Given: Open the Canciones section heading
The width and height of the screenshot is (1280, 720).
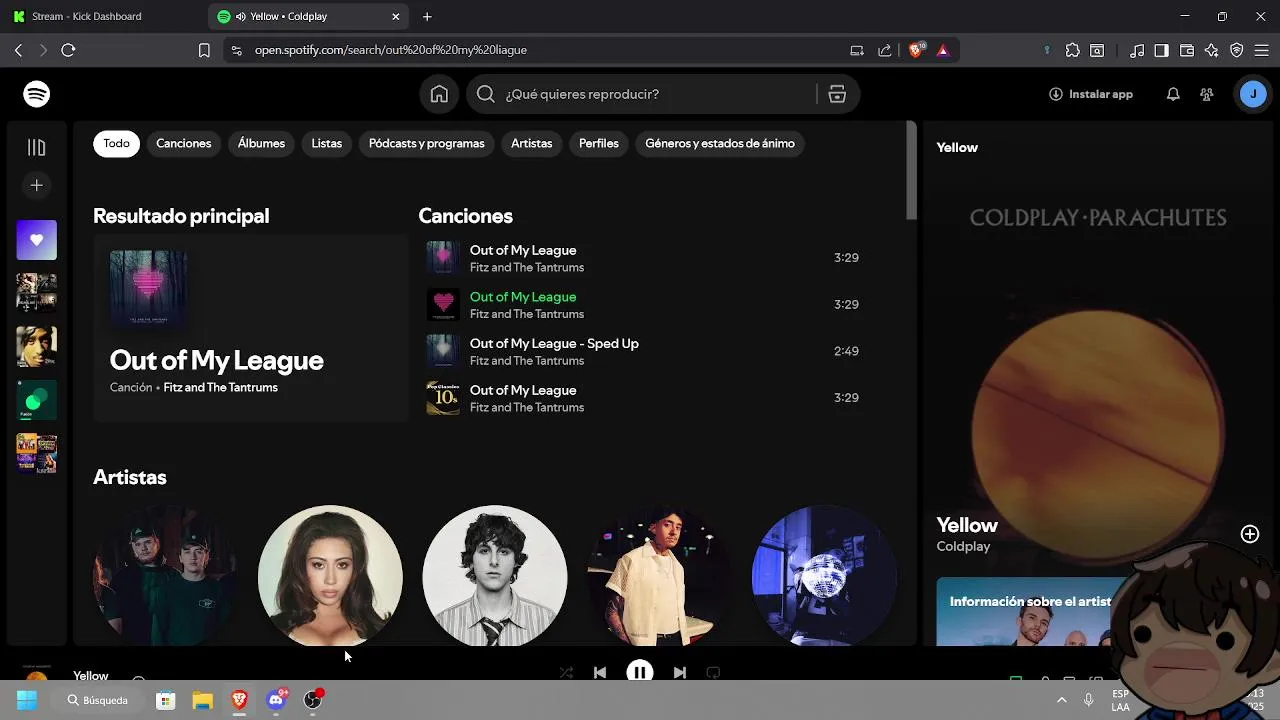Looking at the screenshot, I should pyautogui.click(x=465, y=216).
